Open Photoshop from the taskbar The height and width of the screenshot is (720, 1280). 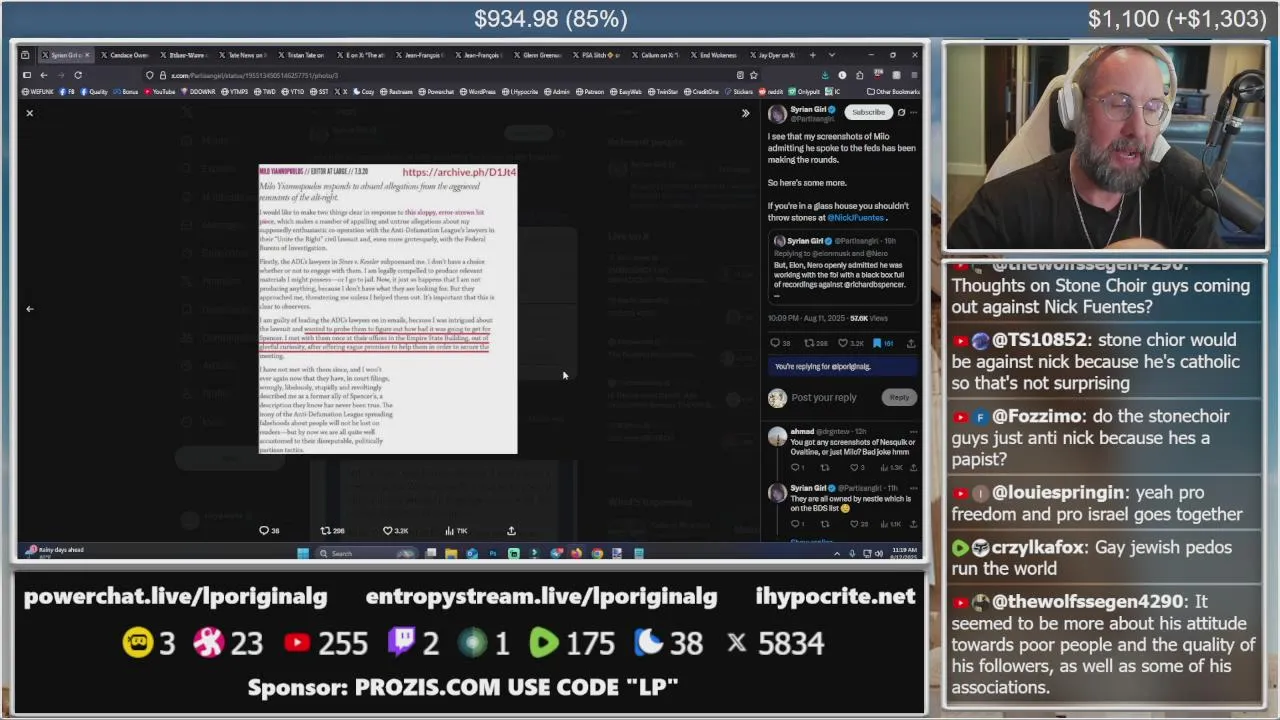pyautogui.click(x=492, y=553)
